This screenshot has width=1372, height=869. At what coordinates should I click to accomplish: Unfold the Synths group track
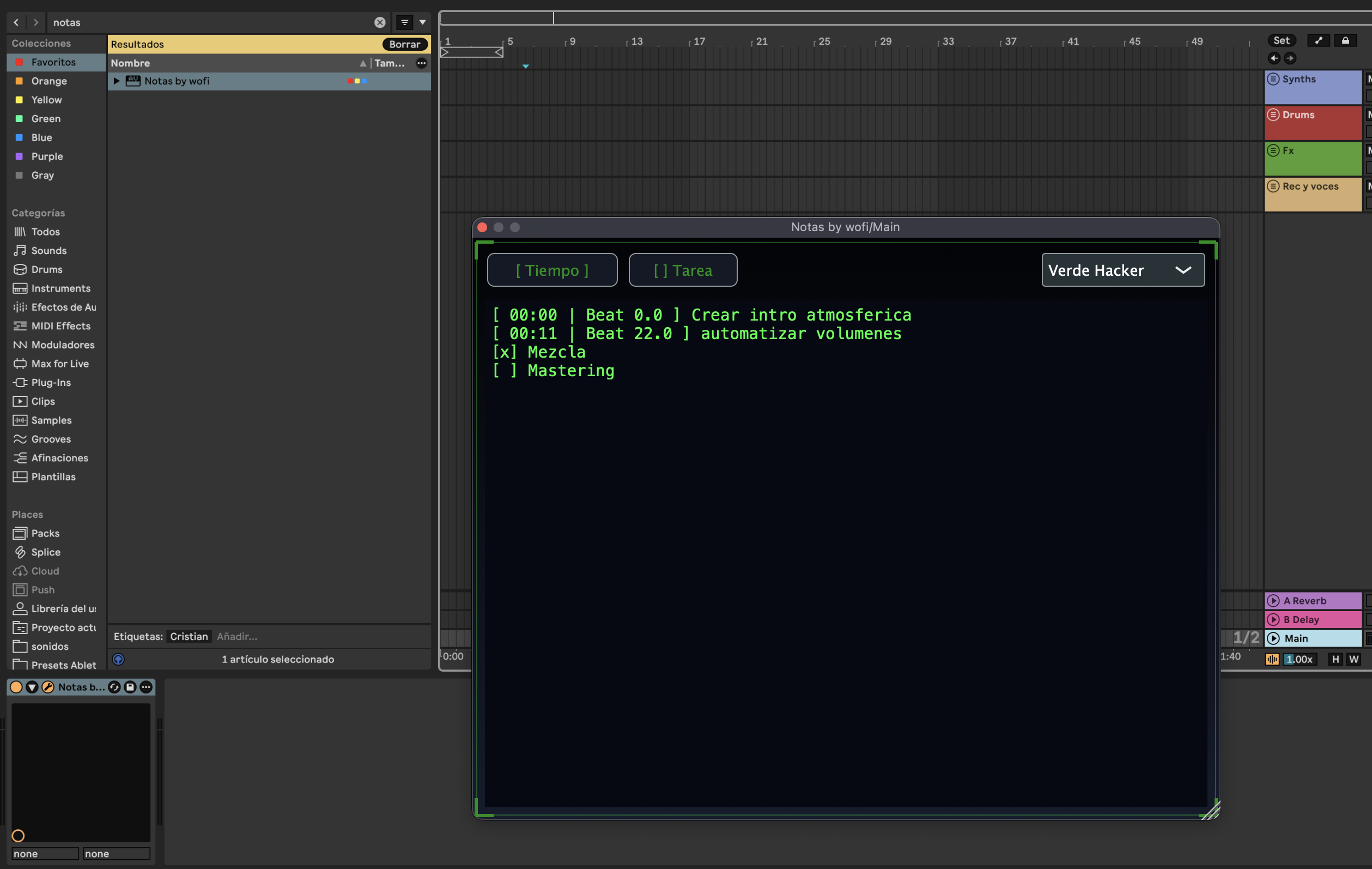[1273, 79]
